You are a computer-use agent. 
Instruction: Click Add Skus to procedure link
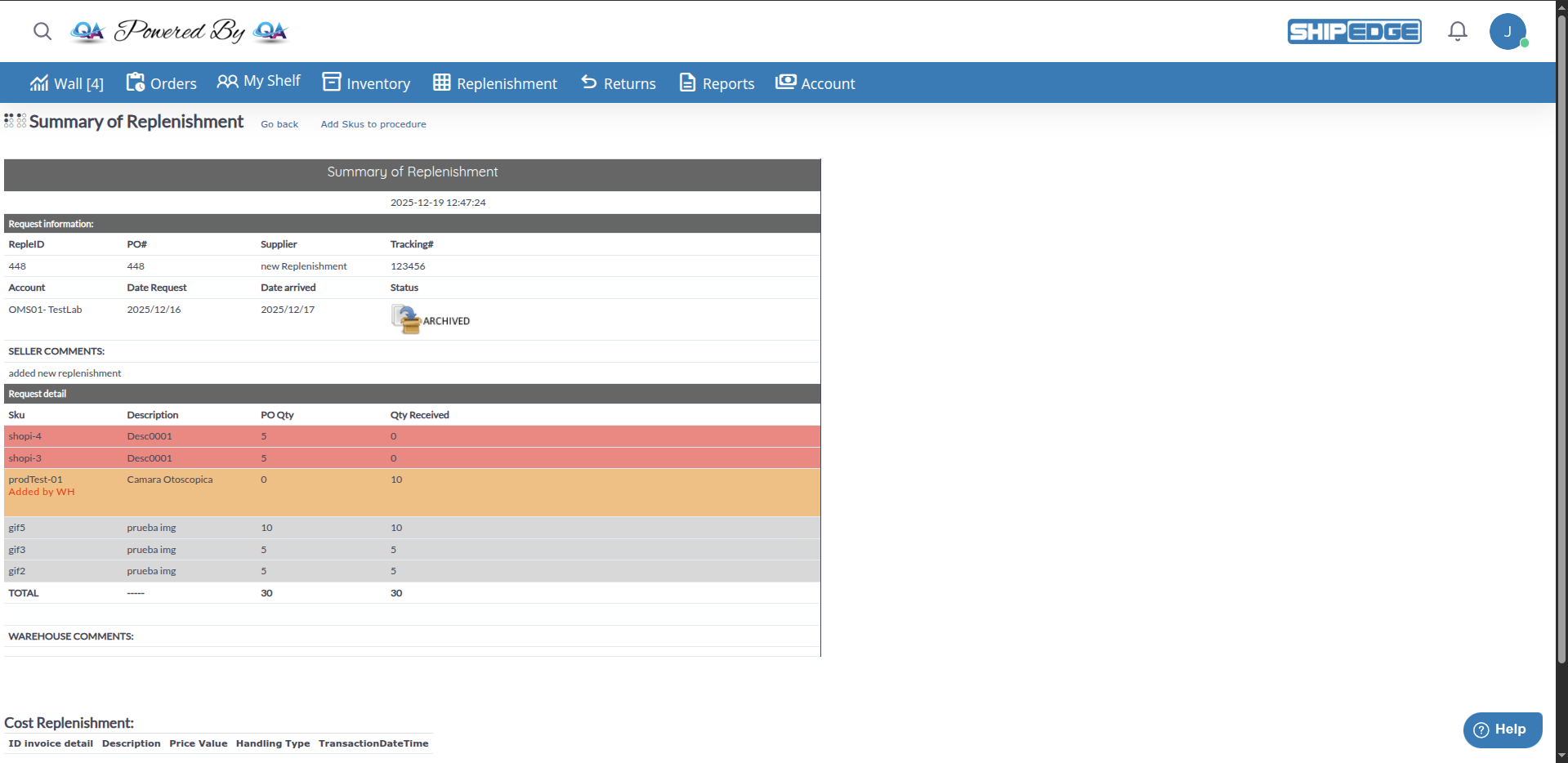tap(373, 124)
